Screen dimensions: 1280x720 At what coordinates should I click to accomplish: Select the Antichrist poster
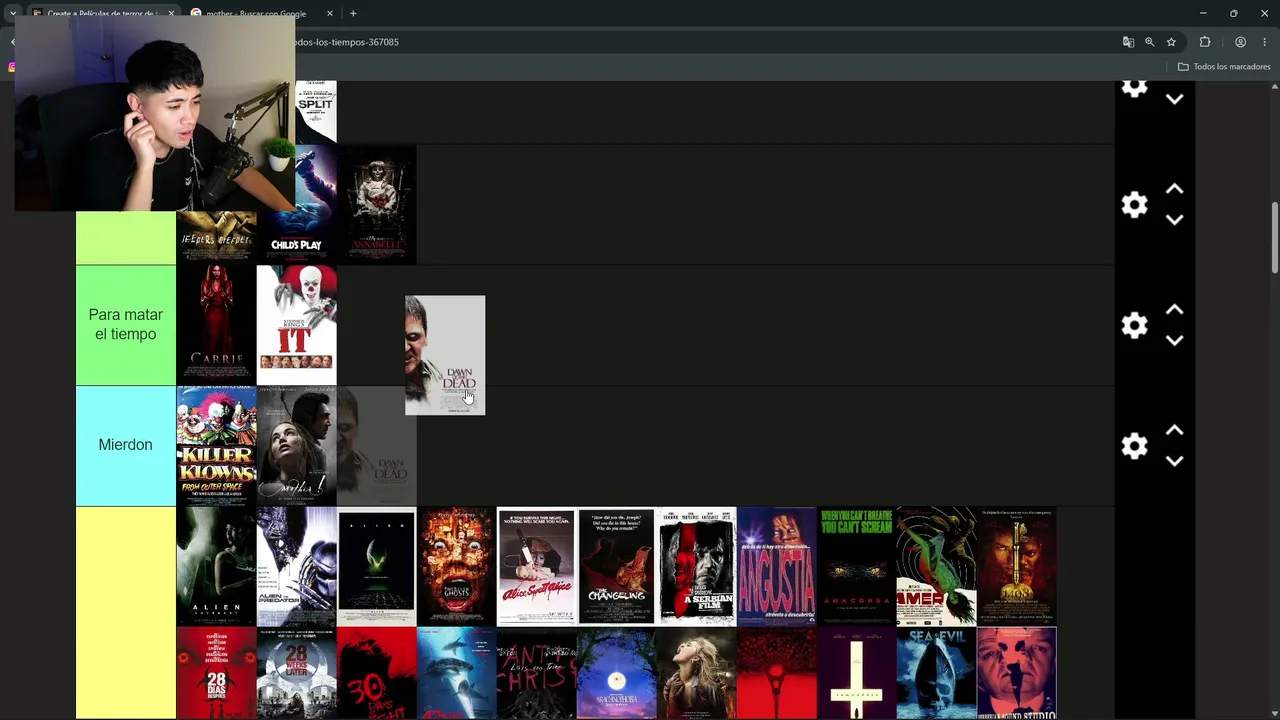pos(537,673)
